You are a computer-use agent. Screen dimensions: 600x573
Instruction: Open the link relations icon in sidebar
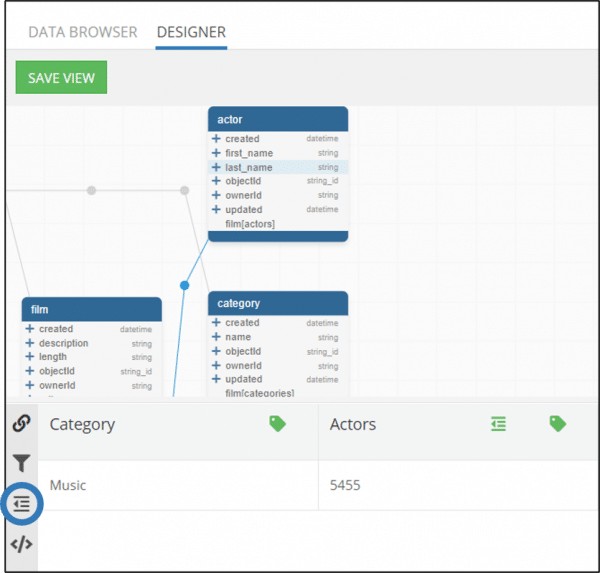[21, 423]
